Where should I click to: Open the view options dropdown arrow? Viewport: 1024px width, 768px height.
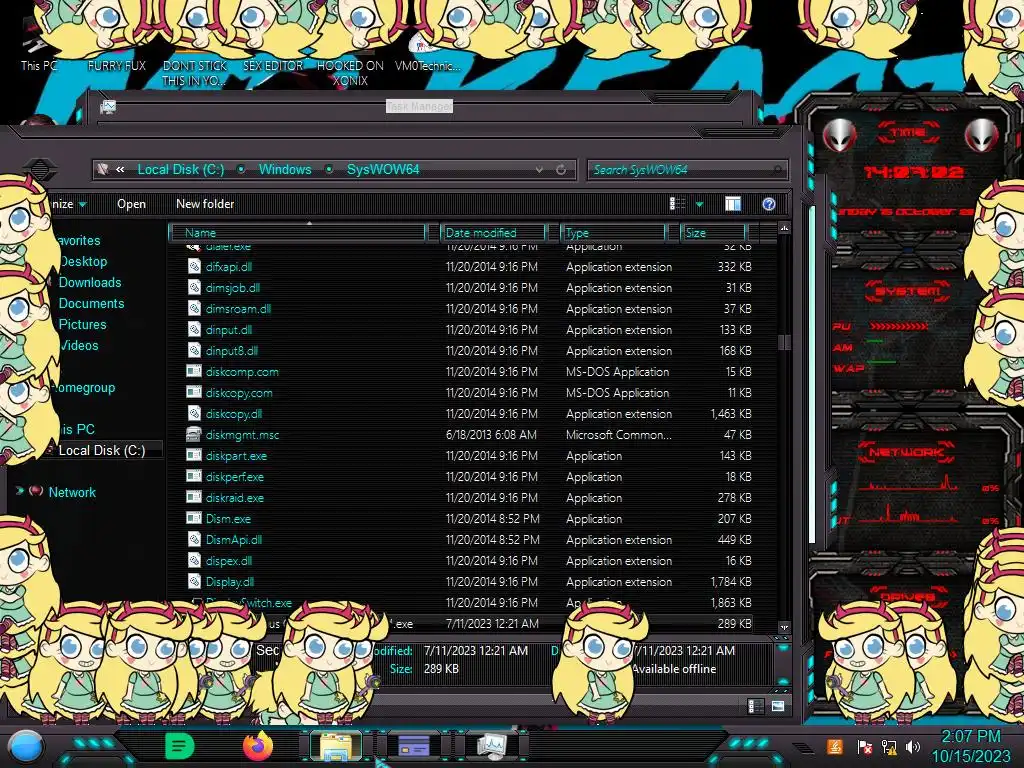click(699, 204)
